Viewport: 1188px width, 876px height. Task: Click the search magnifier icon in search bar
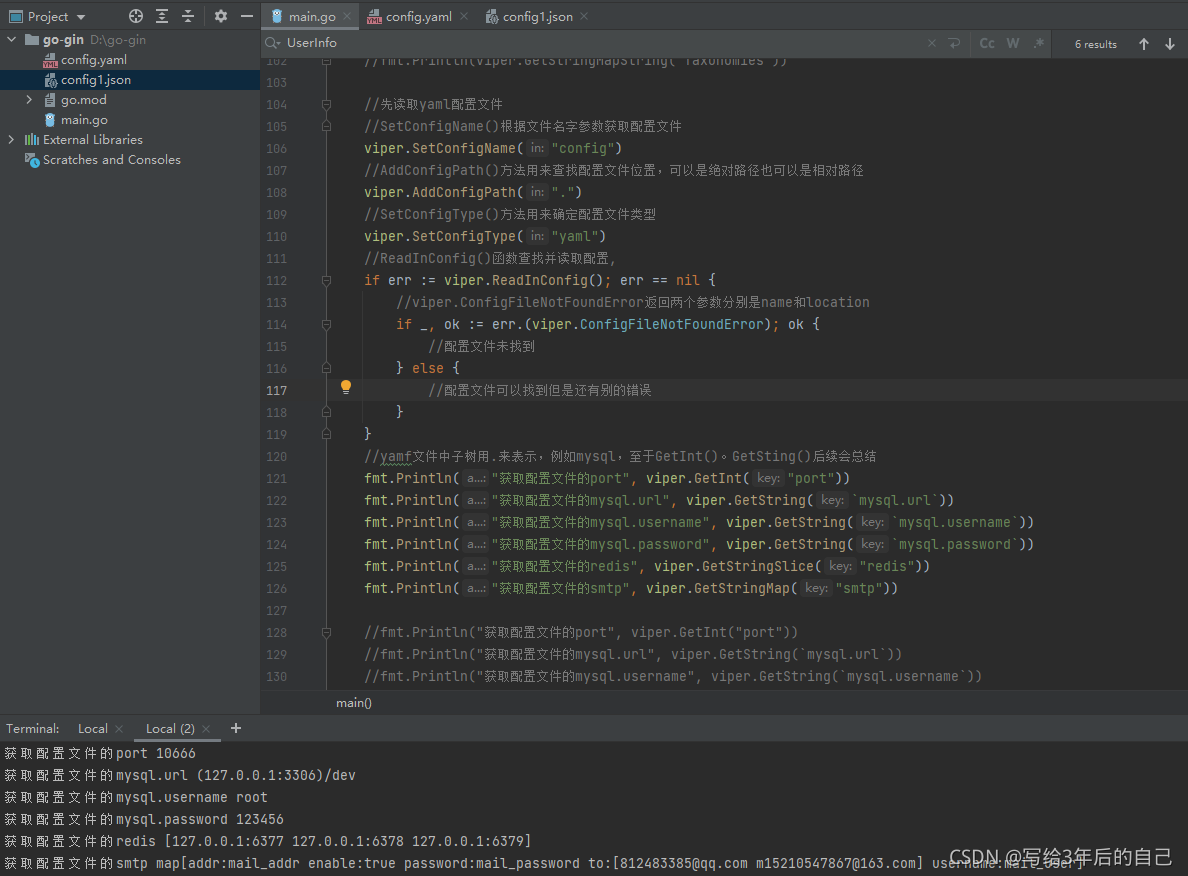pyautogui.click(x=270, y=43)
